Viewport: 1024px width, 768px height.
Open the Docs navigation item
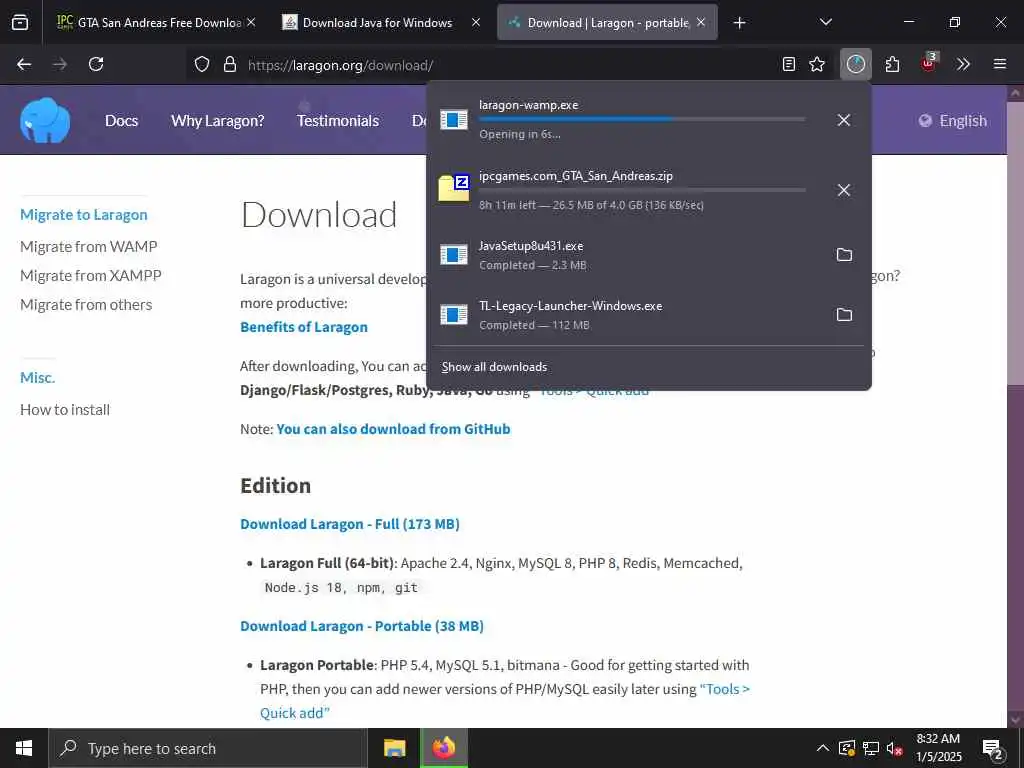coord(121,121)
